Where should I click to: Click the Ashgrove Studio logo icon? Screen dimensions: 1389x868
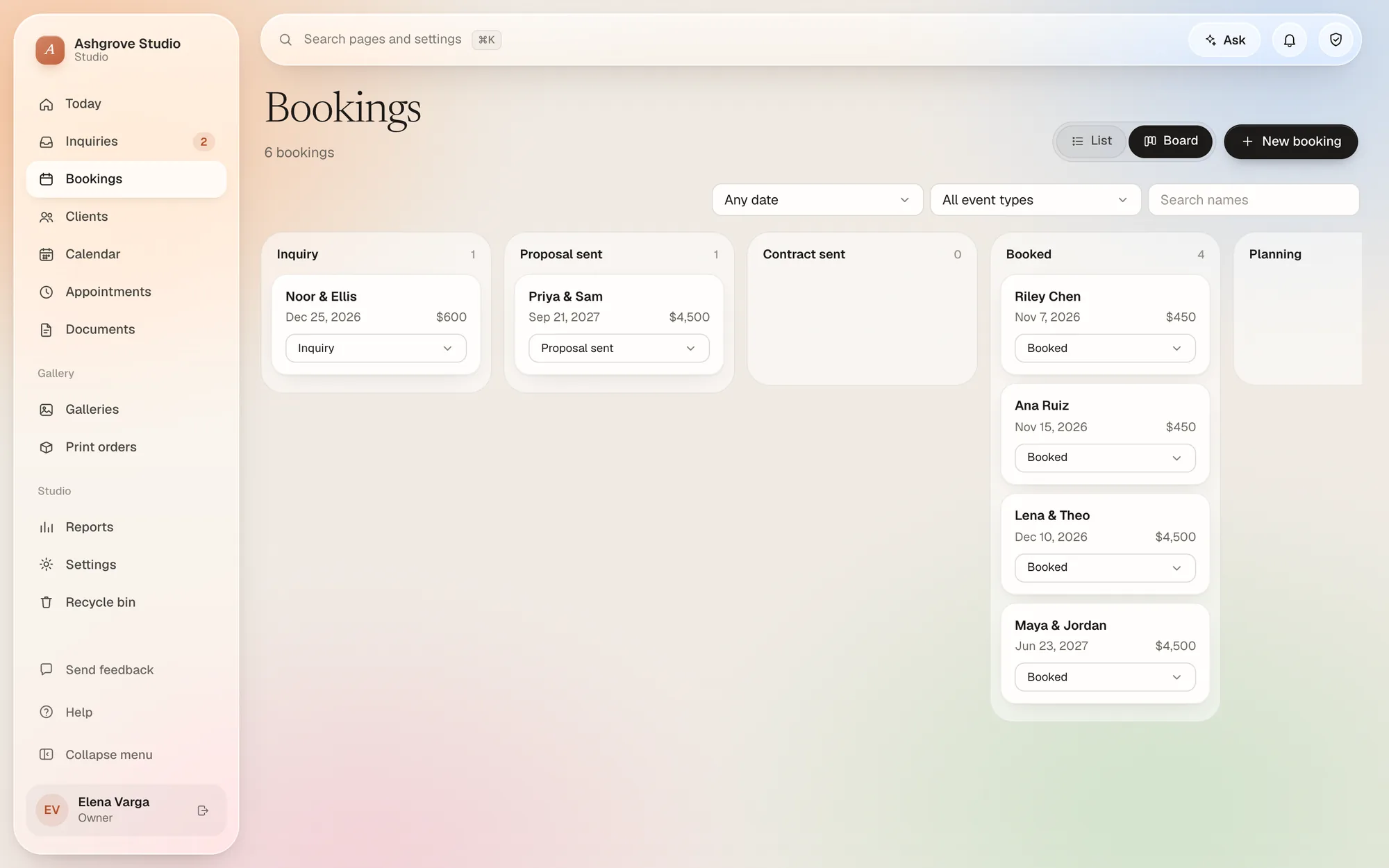50,50
